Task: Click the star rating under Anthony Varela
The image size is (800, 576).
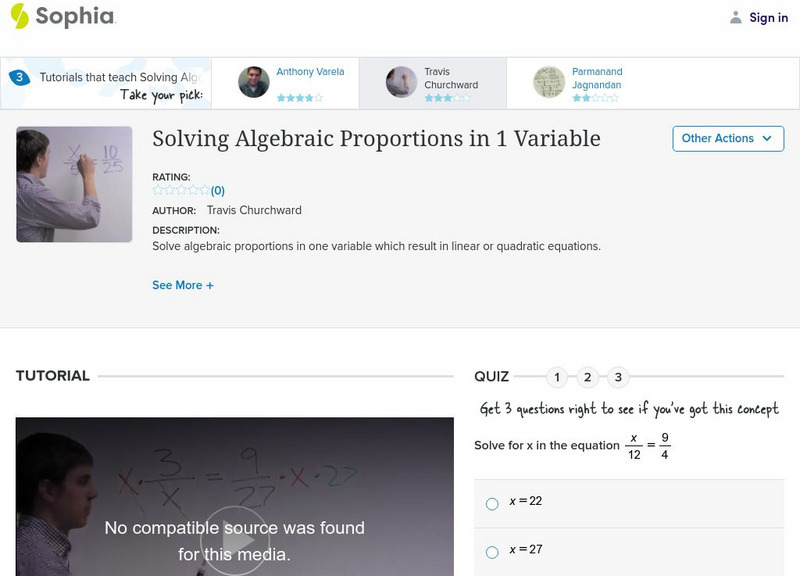Action: point(300,97)
